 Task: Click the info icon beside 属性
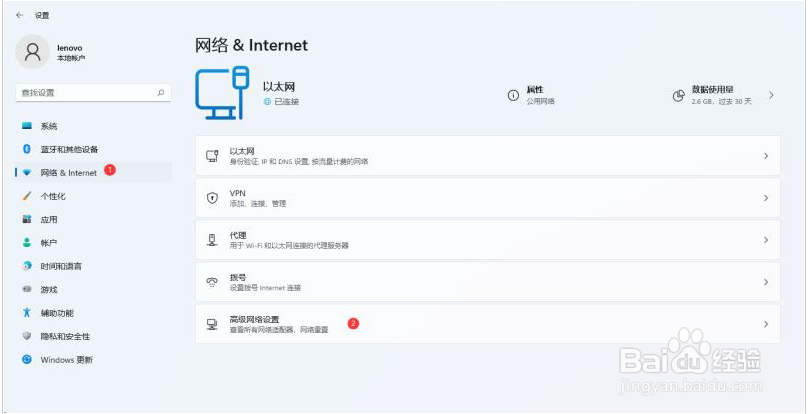pyautogui.click(x=513, y=95)
